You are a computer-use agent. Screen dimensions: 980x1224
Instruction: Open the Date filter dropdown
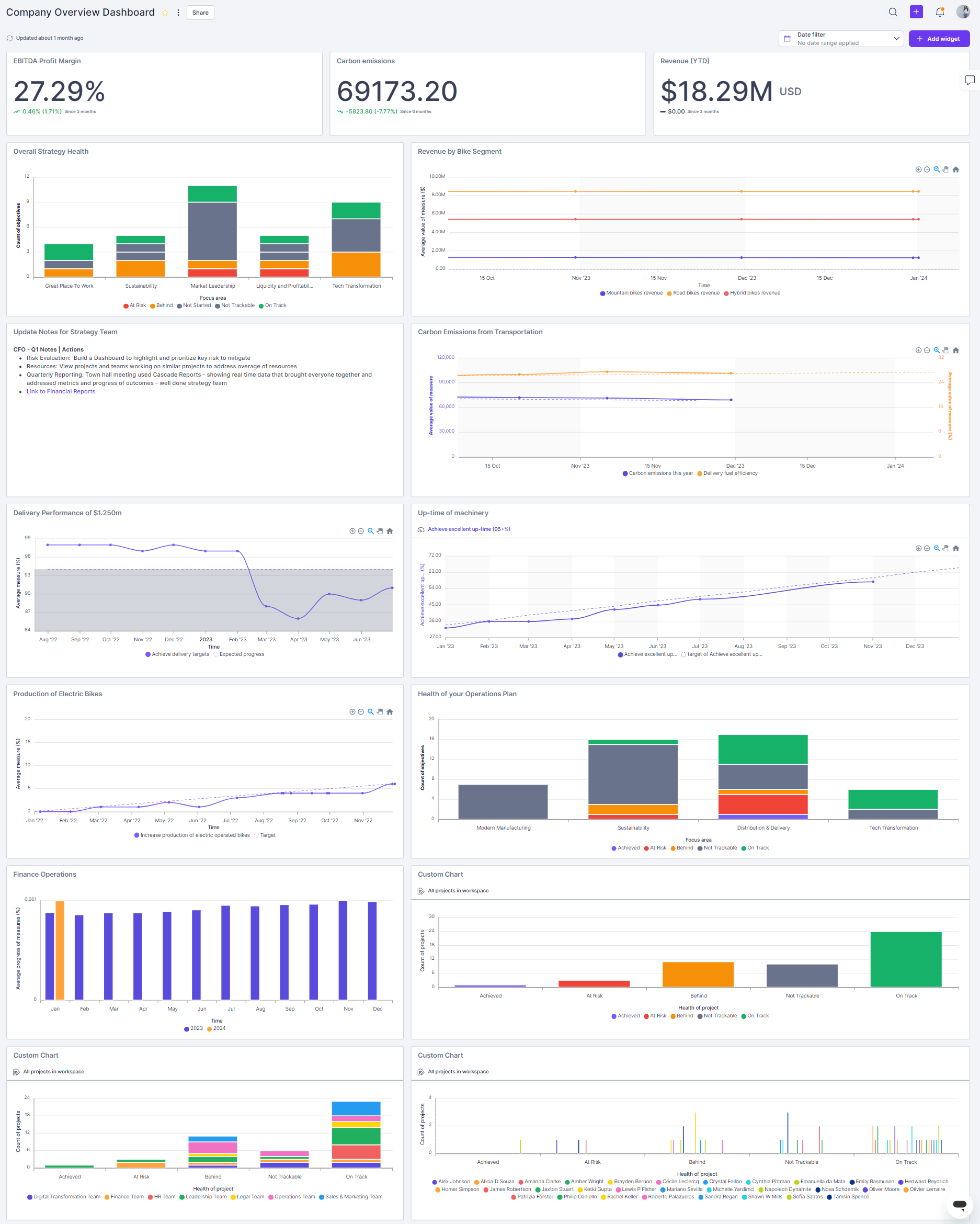coord(841,38)
